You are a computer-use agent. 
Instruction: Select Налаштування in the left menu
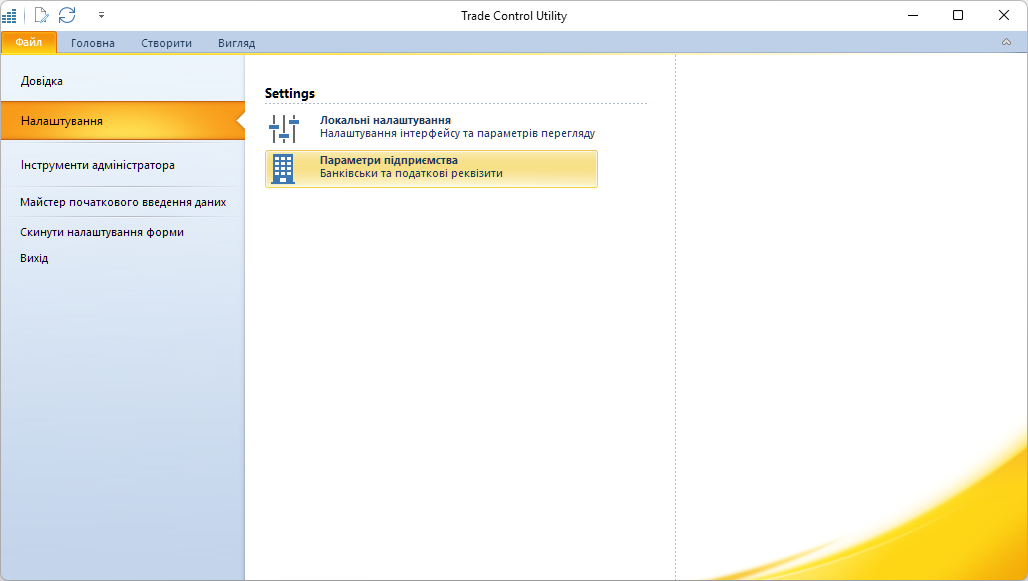(62, 121)
